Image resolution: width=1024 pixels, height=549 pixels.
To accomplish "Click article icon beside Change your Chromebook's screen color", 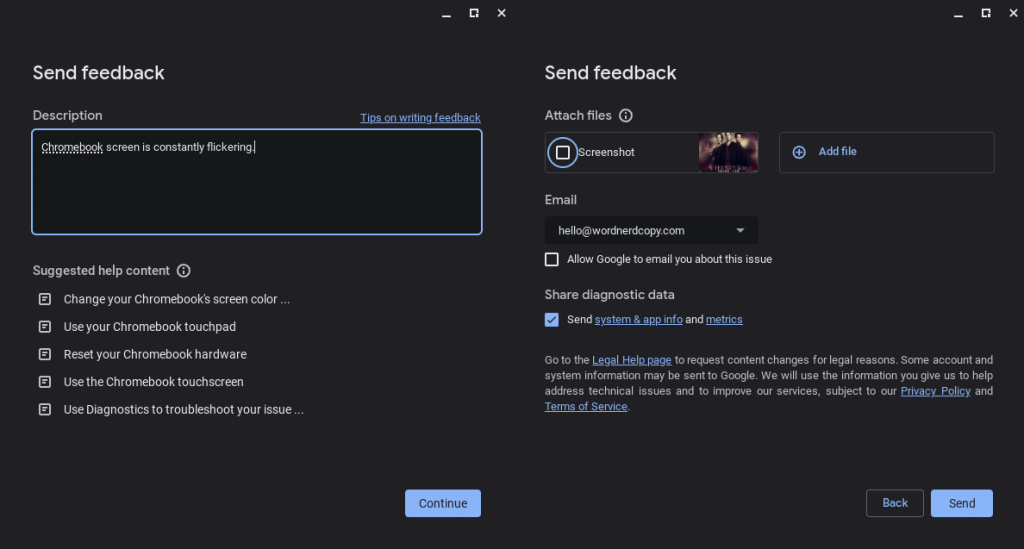I will [x=44, y=299].
